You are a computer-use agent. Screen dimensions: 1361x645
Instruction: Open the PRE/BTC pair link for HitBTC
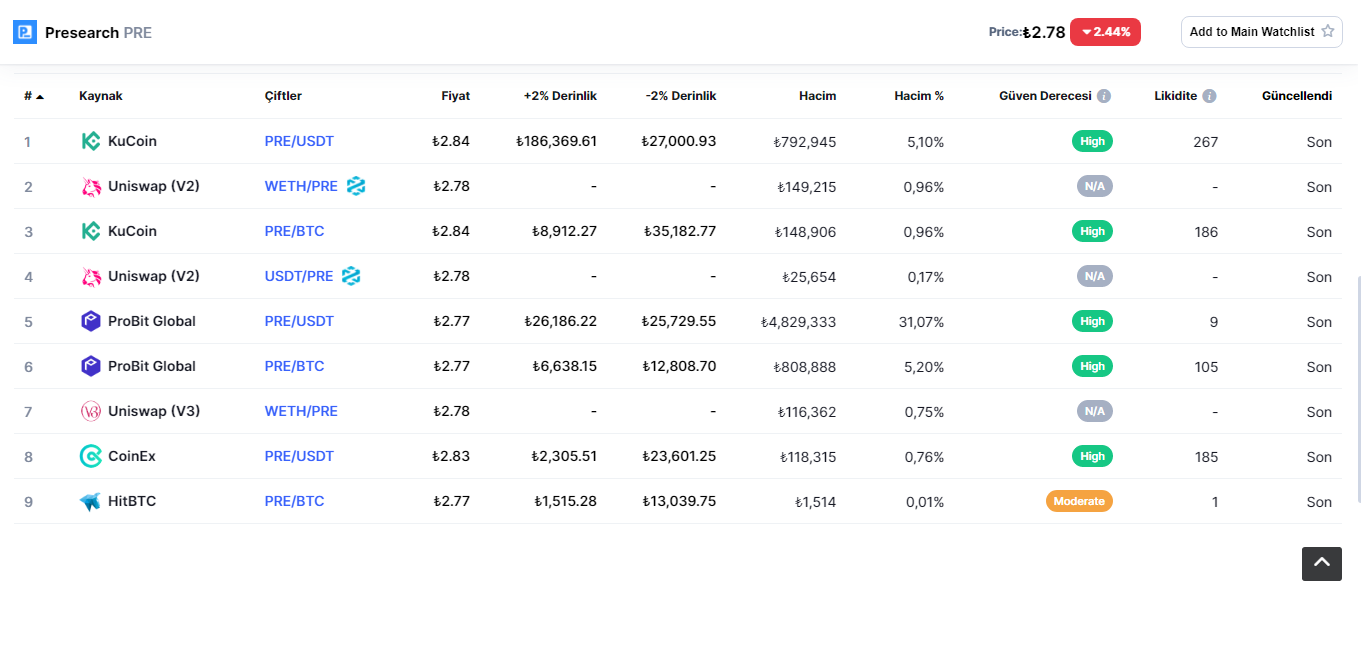tap(294, 501)
